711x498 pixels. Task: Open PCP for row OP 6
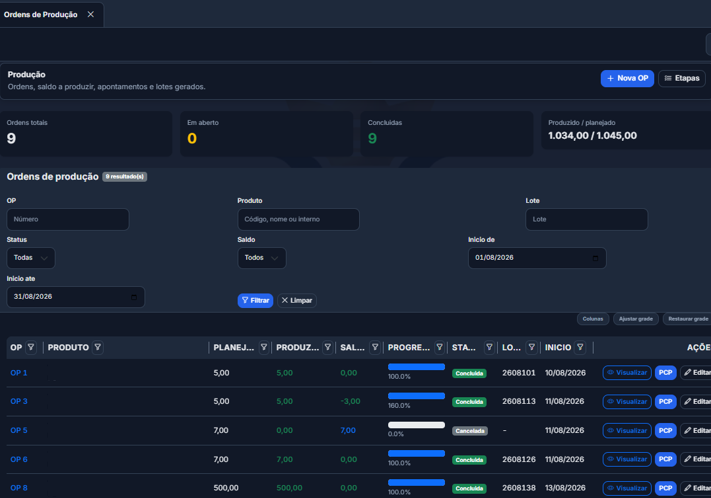666,459
